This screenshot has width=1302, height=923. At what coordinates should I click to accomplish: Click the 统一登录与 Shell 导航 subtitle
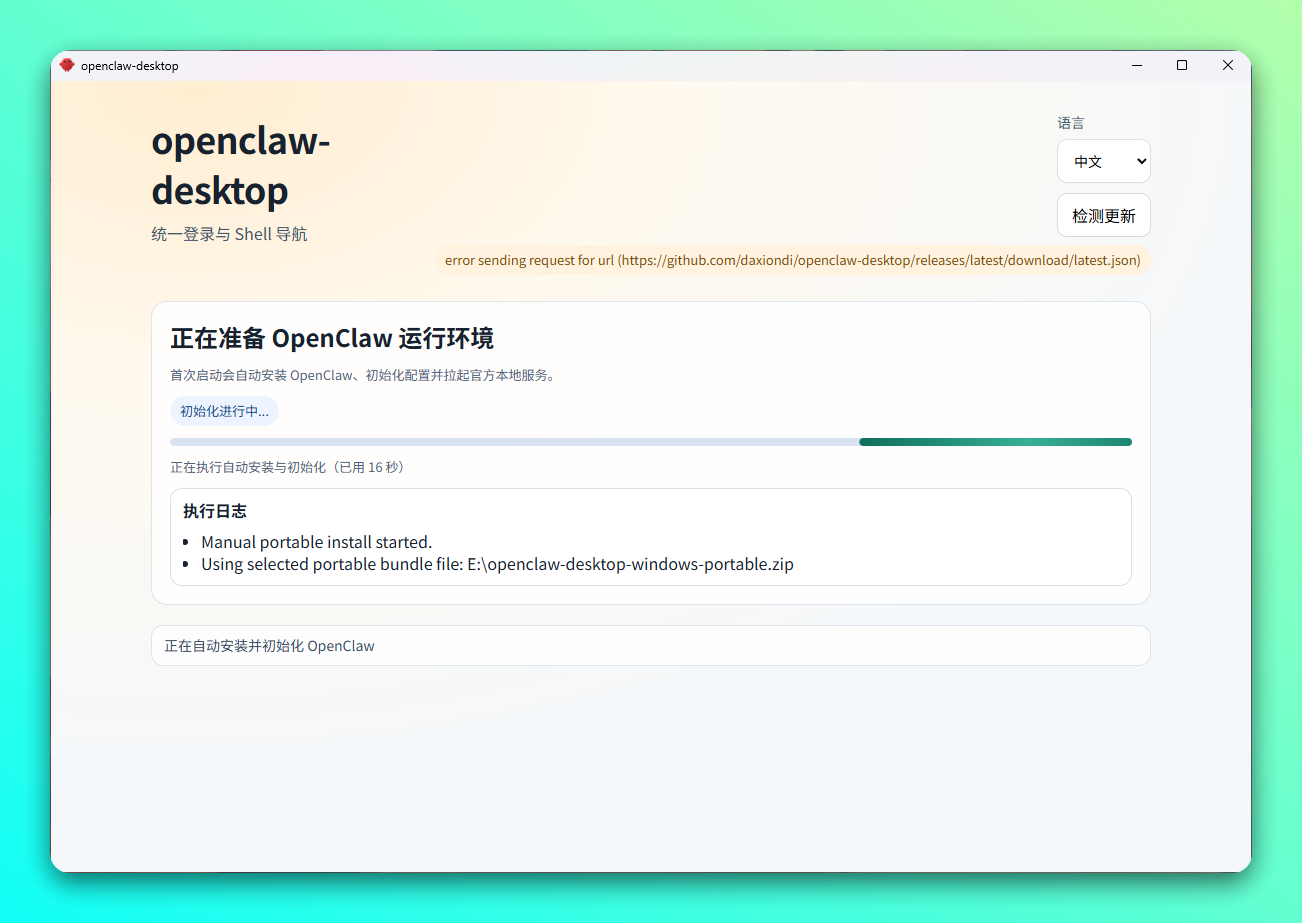pos(229,234)
